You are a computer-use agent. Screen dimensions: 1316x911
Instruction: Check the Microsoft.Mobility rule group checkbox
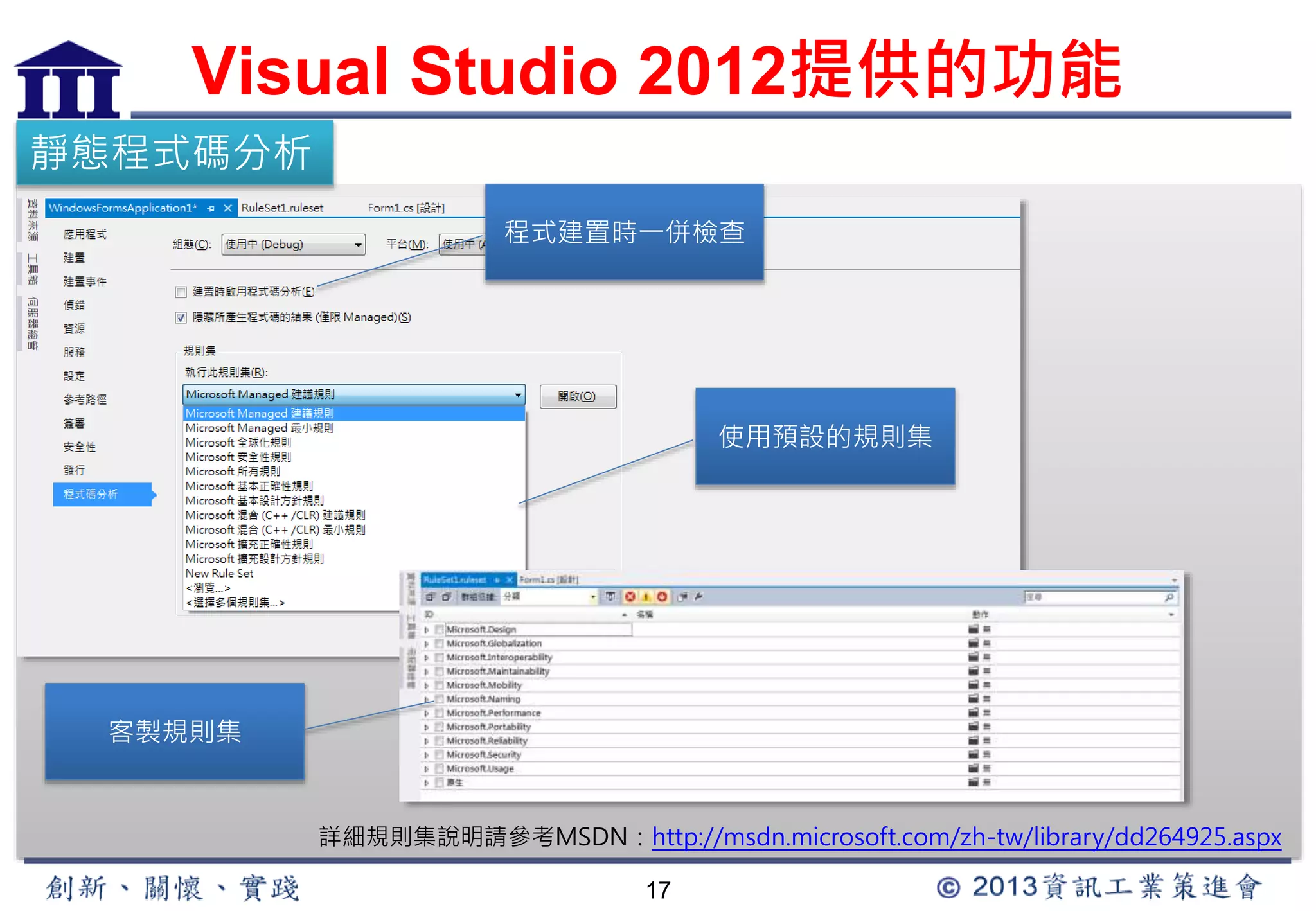440,685
